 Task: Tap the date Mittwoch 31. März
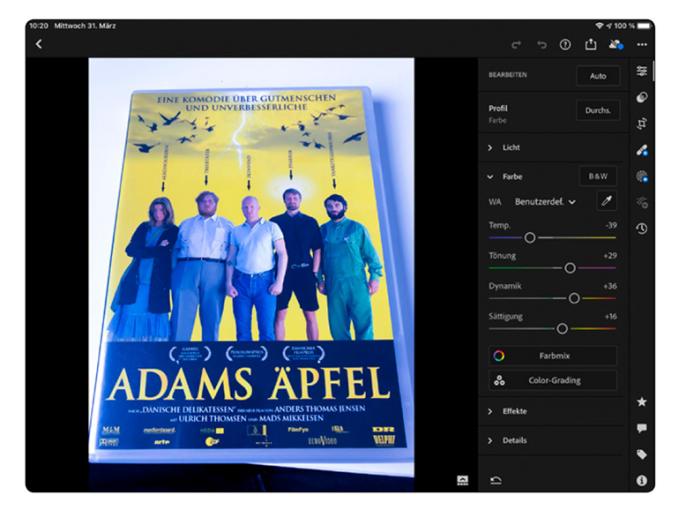85,26
